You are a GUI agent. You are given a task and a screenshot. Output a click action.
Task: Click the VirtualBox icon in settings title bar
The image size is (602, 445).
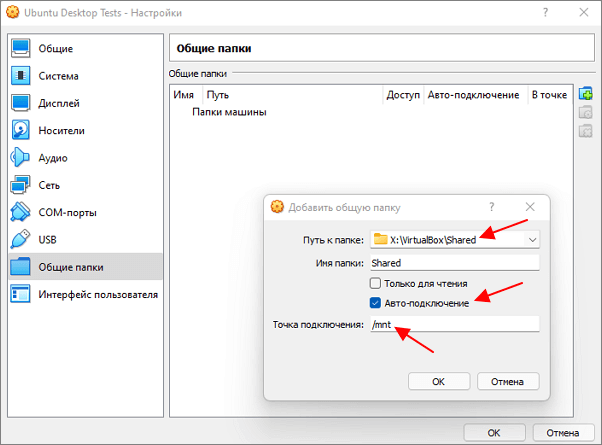tap(13, 12)
